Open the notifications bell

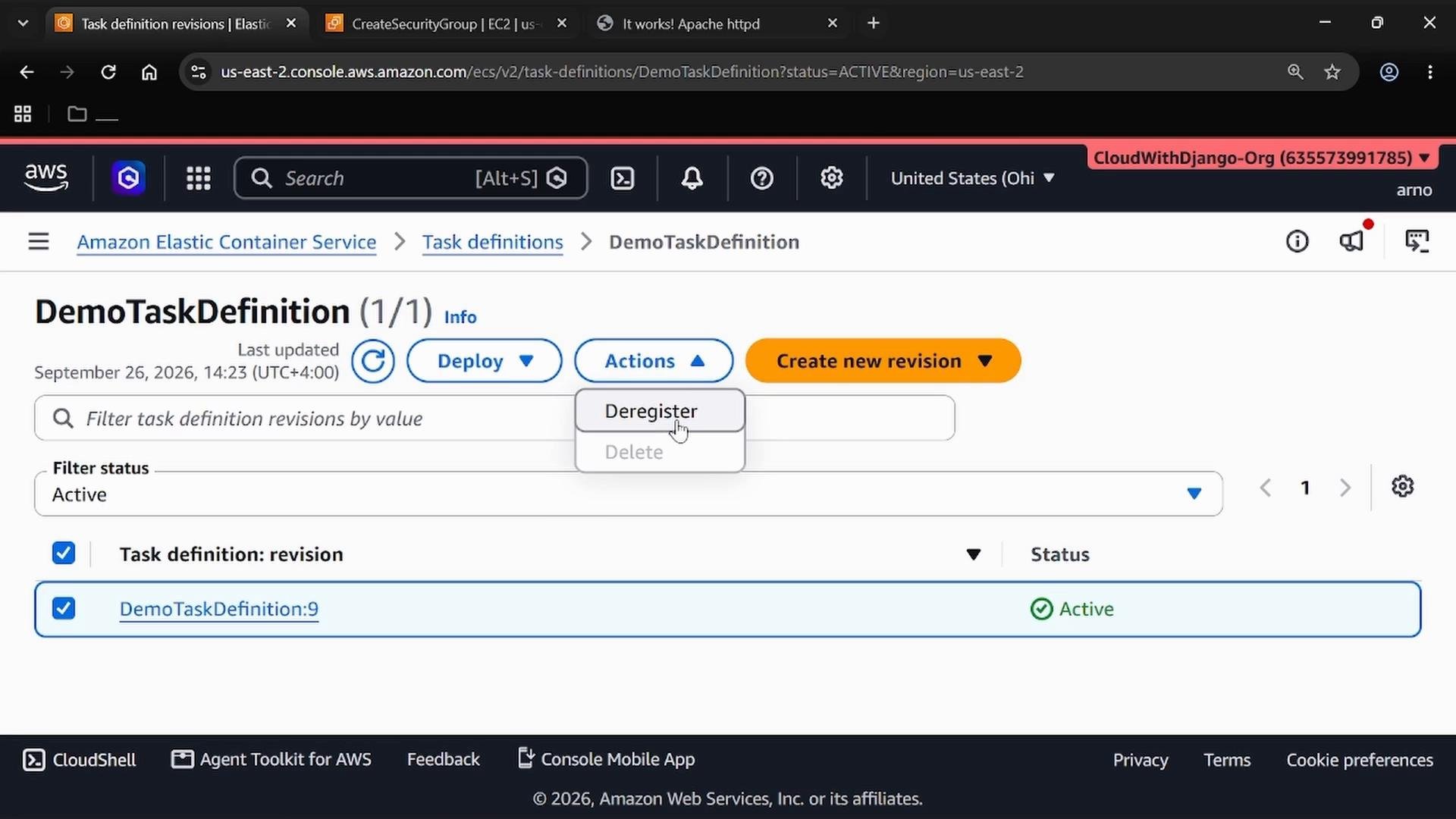coord(692,178)
